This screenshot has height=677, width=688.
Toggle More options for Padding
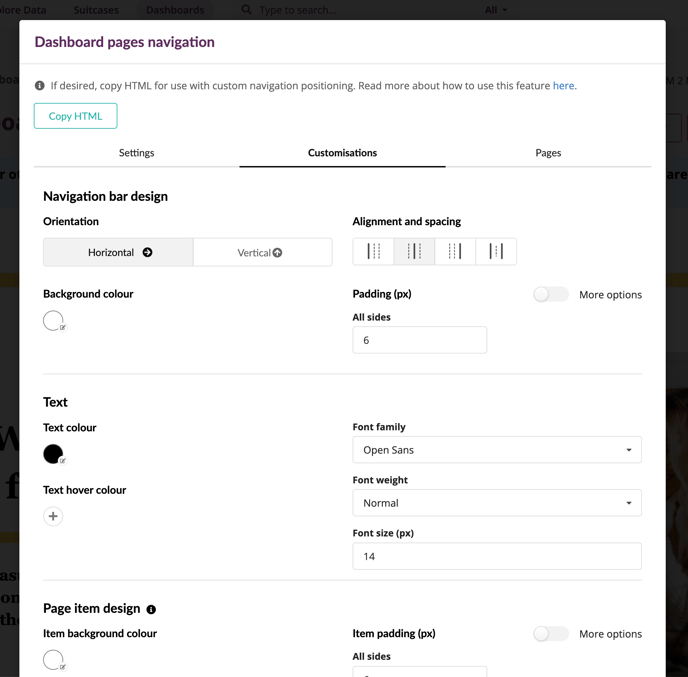(x=551, y=294)
